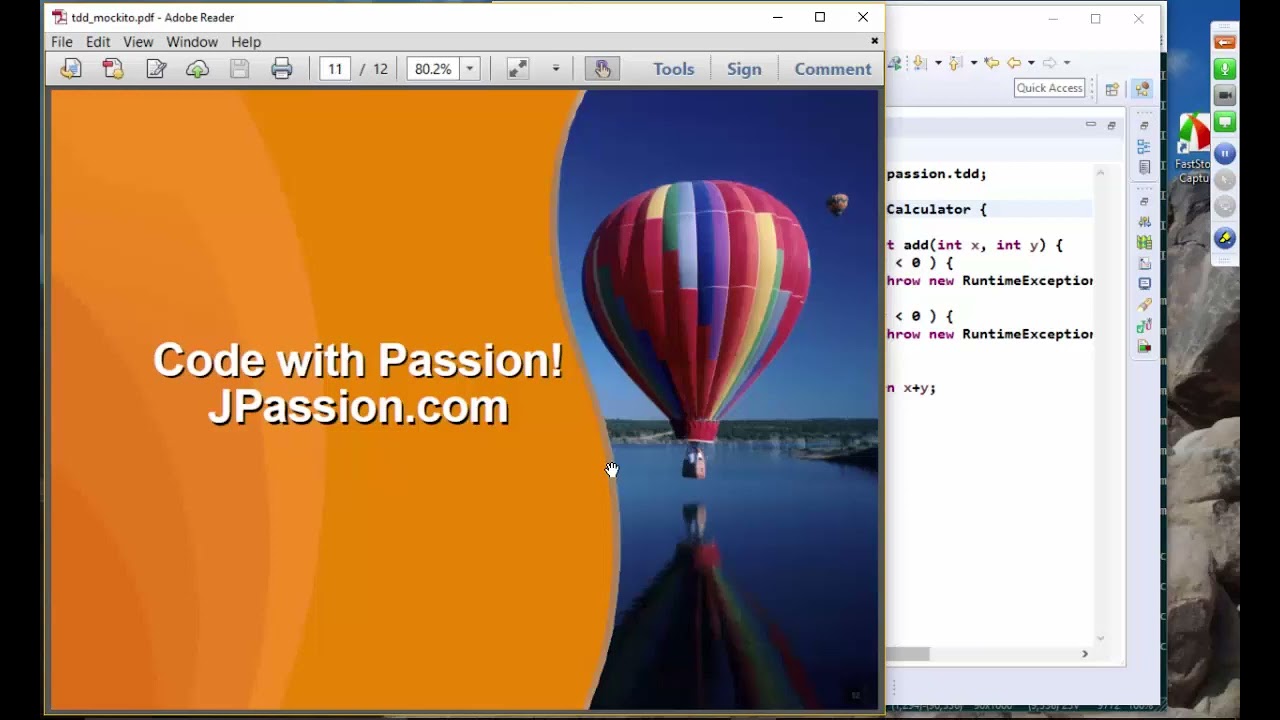Open the Edit menu

pos(98,42)
